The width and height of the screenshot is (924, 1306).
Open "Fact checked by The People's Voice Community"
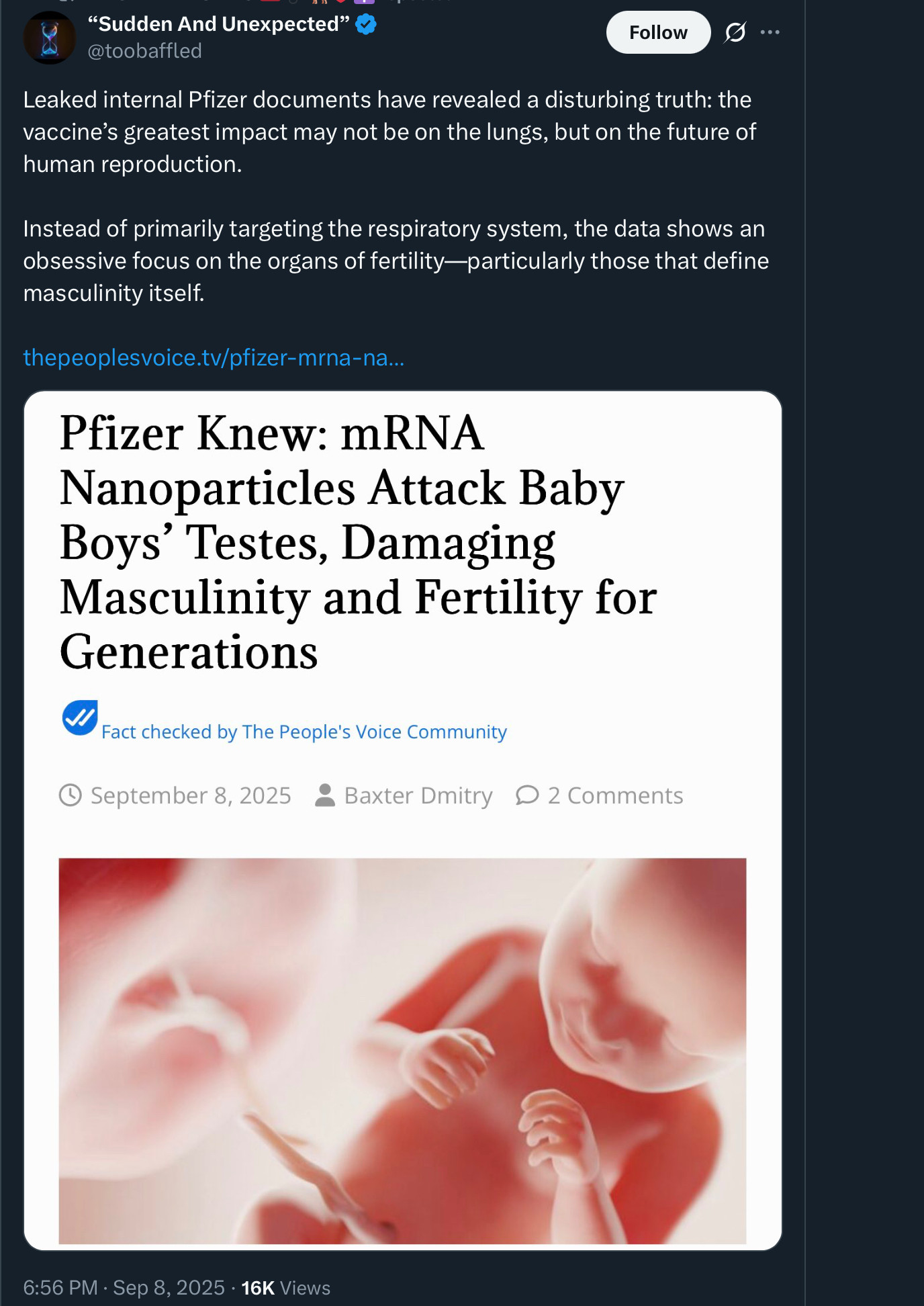click(x=304, y=732)
